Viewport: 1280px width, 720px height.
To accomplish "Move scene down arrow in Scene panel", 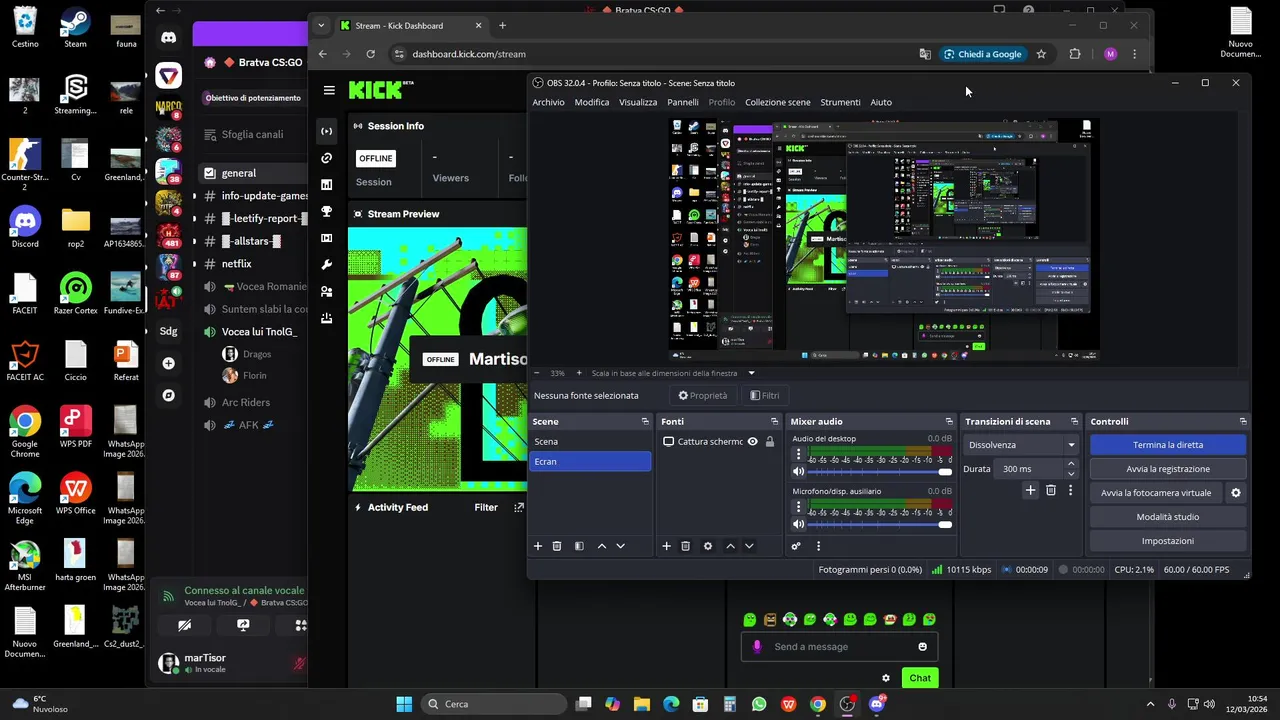I will click(x=620, y=546).
